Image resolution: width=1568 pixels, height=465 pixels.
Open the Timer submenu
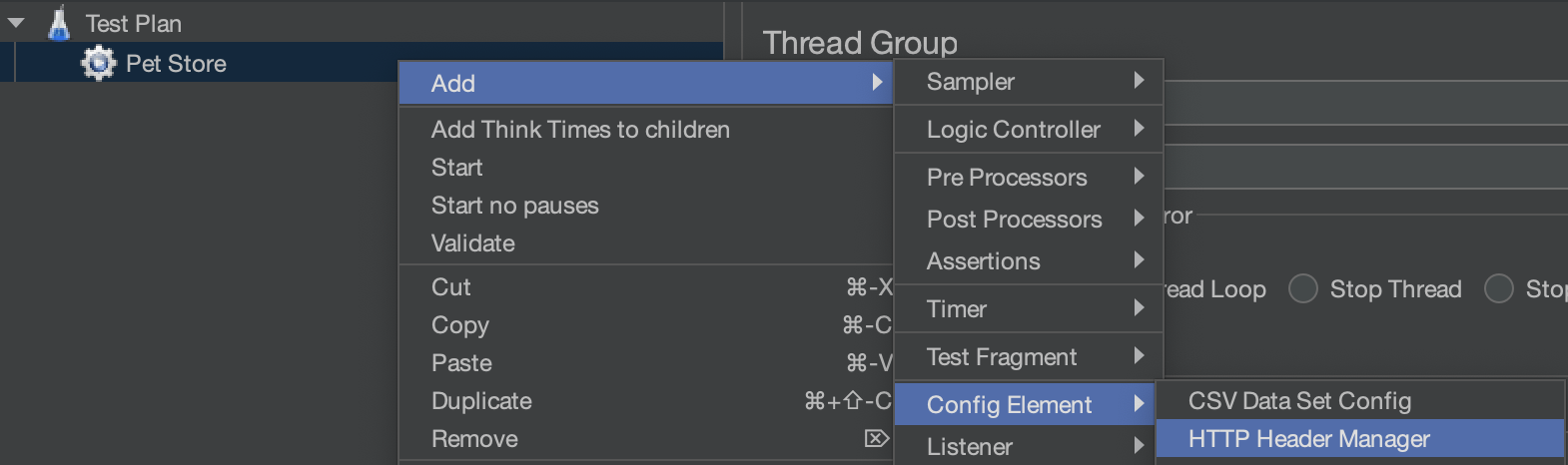[x=1029, y=309]
